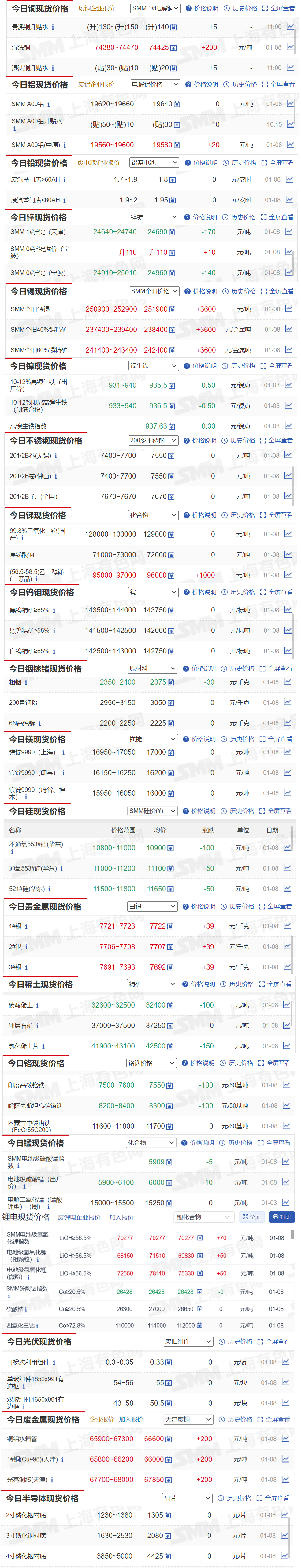The width and height of the screenshot is (301, 1568).
Task: Open the 天津废铜 dropdown
Action: coord(188,1419)
